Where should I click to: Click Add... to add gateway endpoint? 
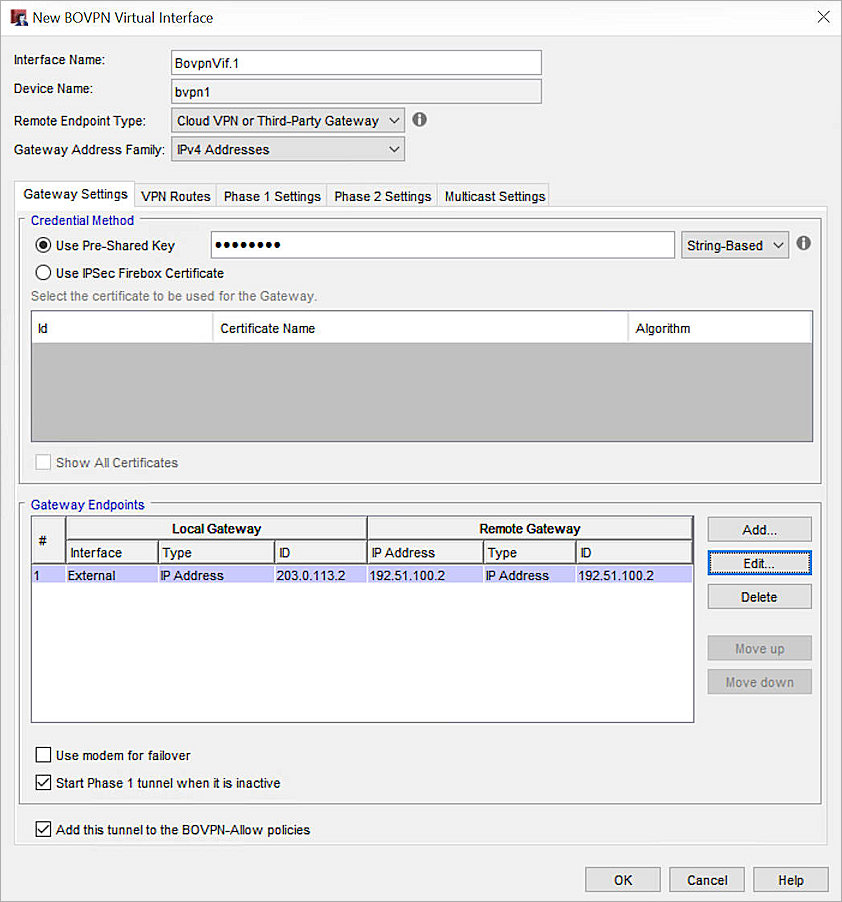(759, 530)
